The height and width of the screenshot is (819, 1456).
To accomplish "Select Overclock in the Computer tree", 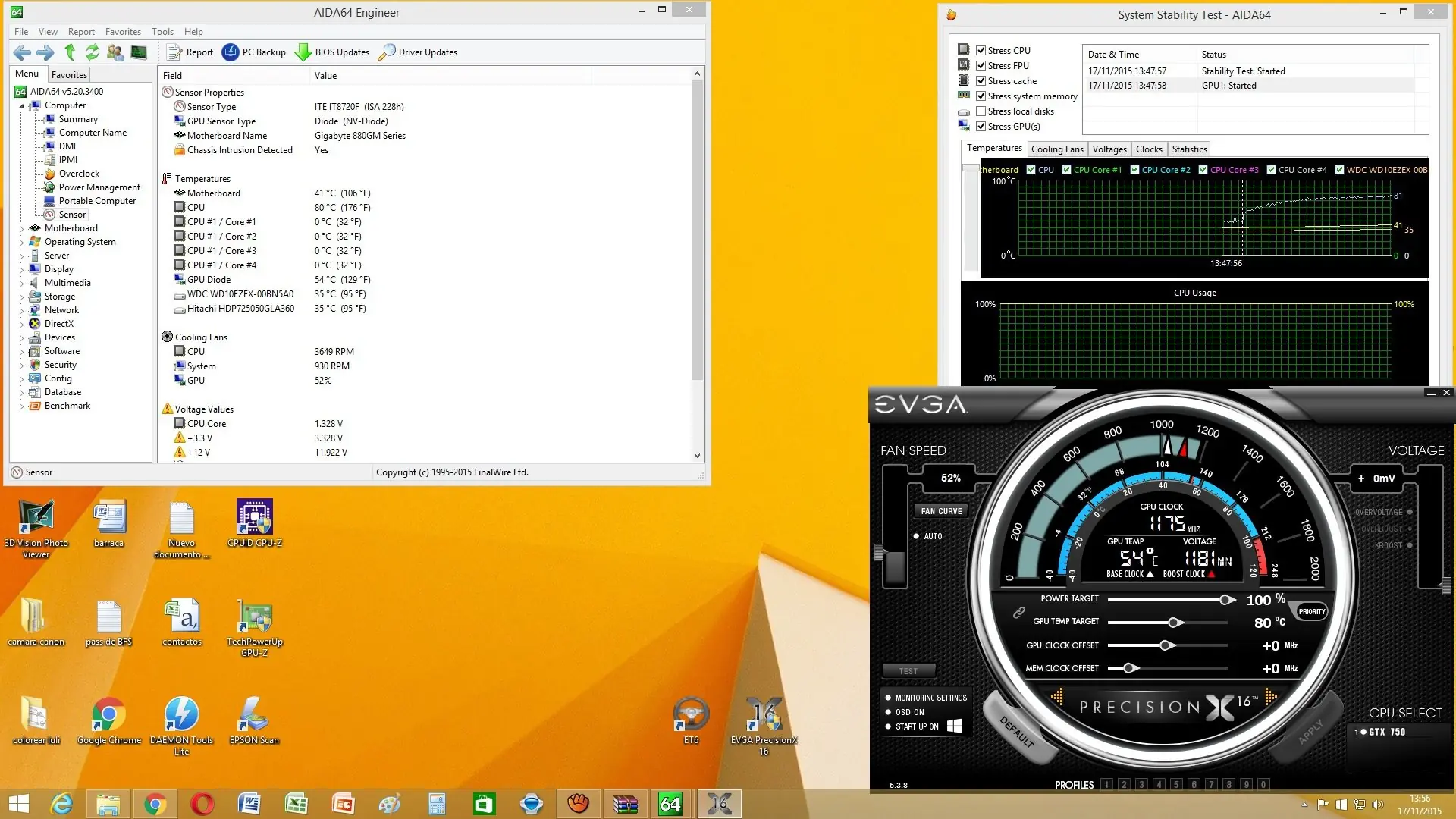I will 79,174.
